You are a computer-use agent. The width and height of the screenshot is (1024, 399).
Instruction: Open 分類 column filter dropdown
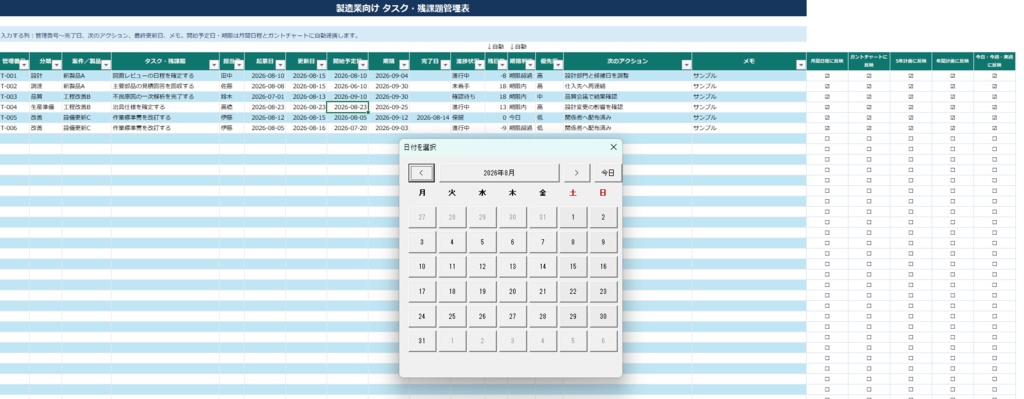(56, 65)
